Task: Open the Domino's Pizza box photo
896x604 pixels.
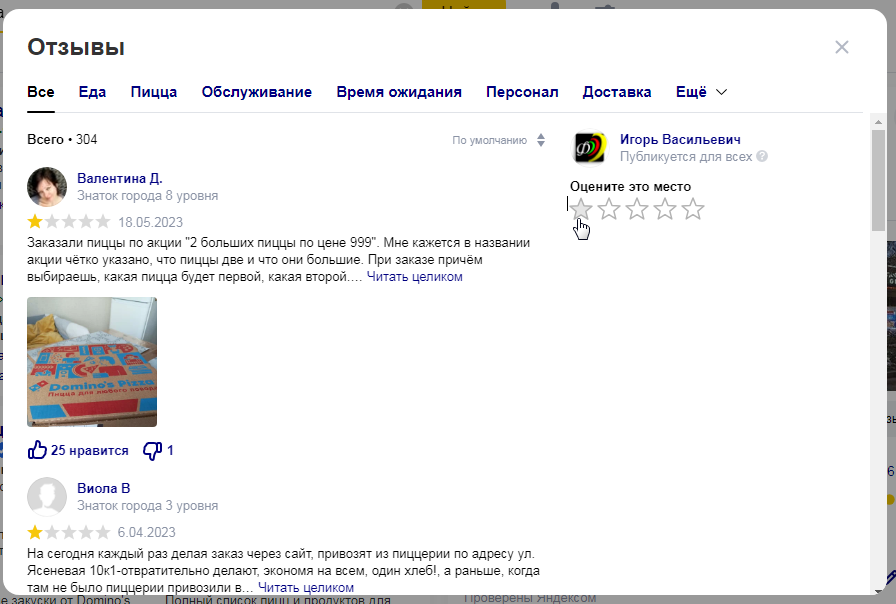Action: (x=92, y=362)
